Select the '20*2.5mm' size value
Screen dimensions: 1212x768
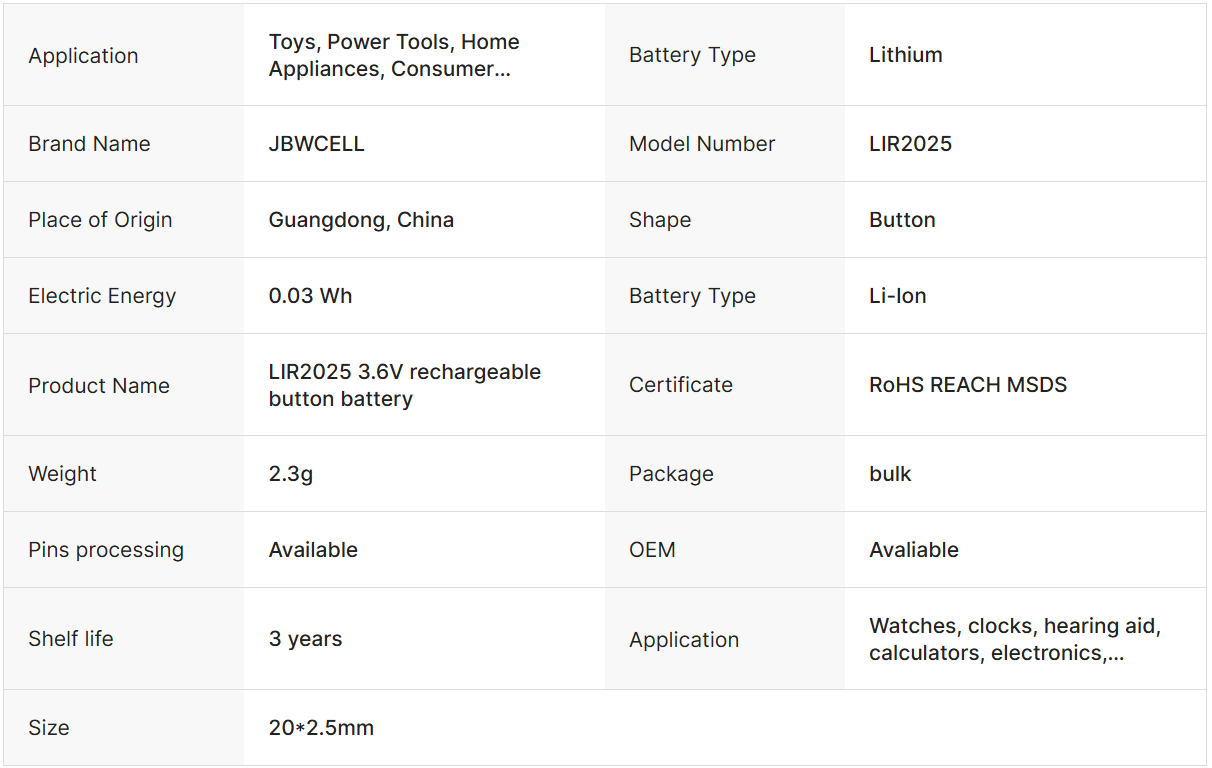tap(321, 728)
